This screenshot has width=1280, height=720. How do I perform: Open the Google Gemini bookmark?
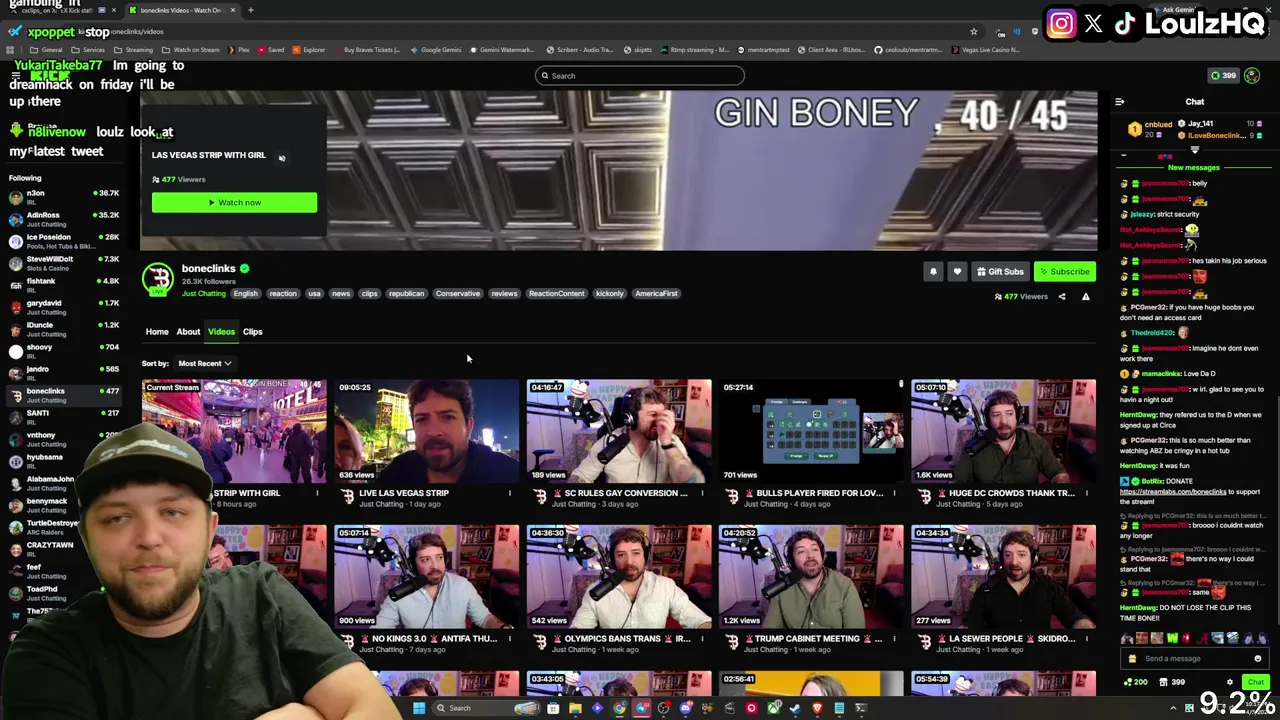435,50
